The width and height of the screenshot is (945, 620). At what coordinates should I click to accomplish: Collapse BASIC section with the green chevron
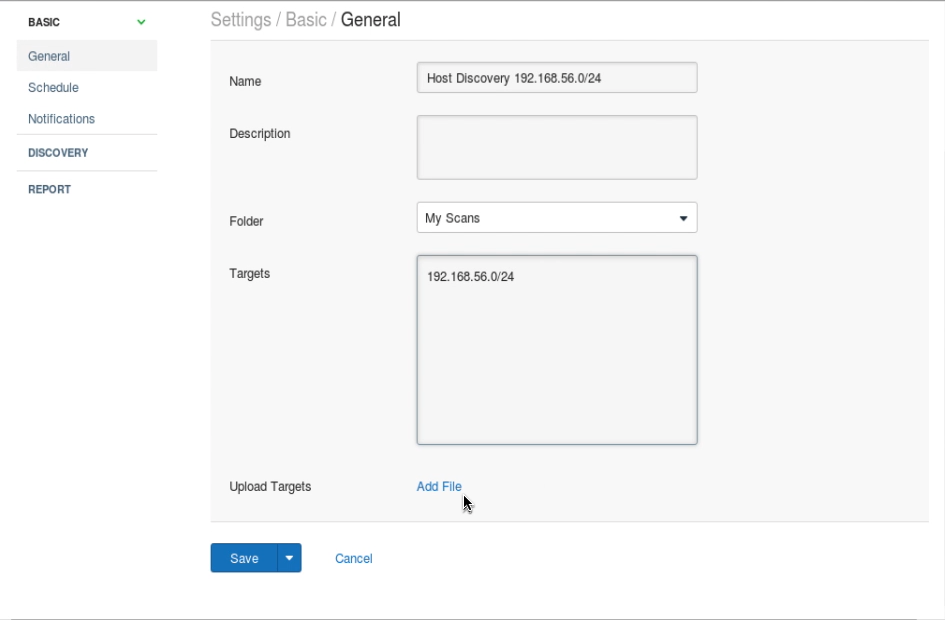coord(141,22)
